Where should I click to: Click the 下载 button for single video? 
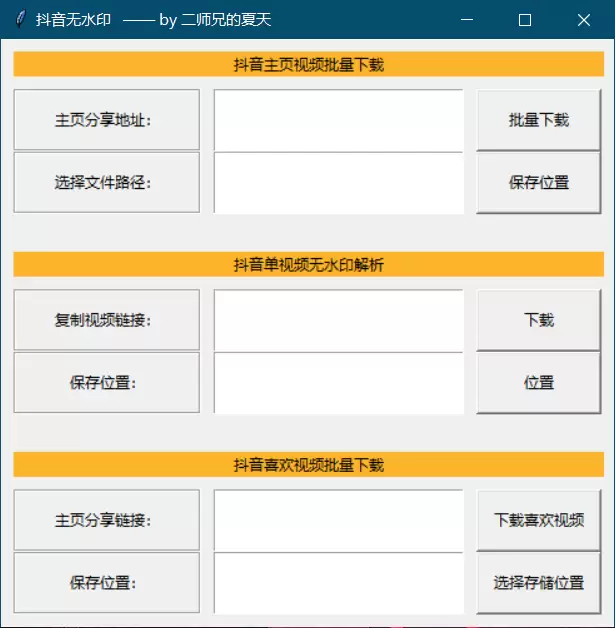tap(539, 320)
